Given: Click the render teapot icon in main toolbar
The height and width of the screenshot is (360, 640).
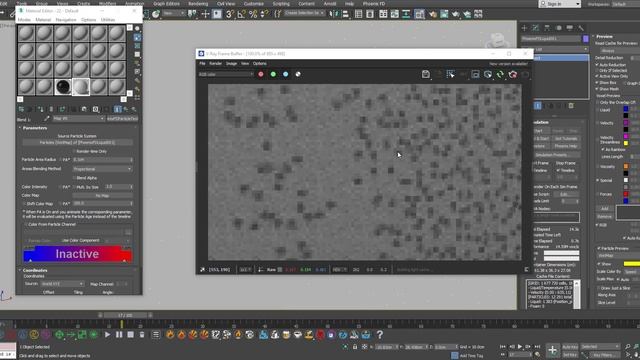Looking at the screenshot, I should click(456, 14).
